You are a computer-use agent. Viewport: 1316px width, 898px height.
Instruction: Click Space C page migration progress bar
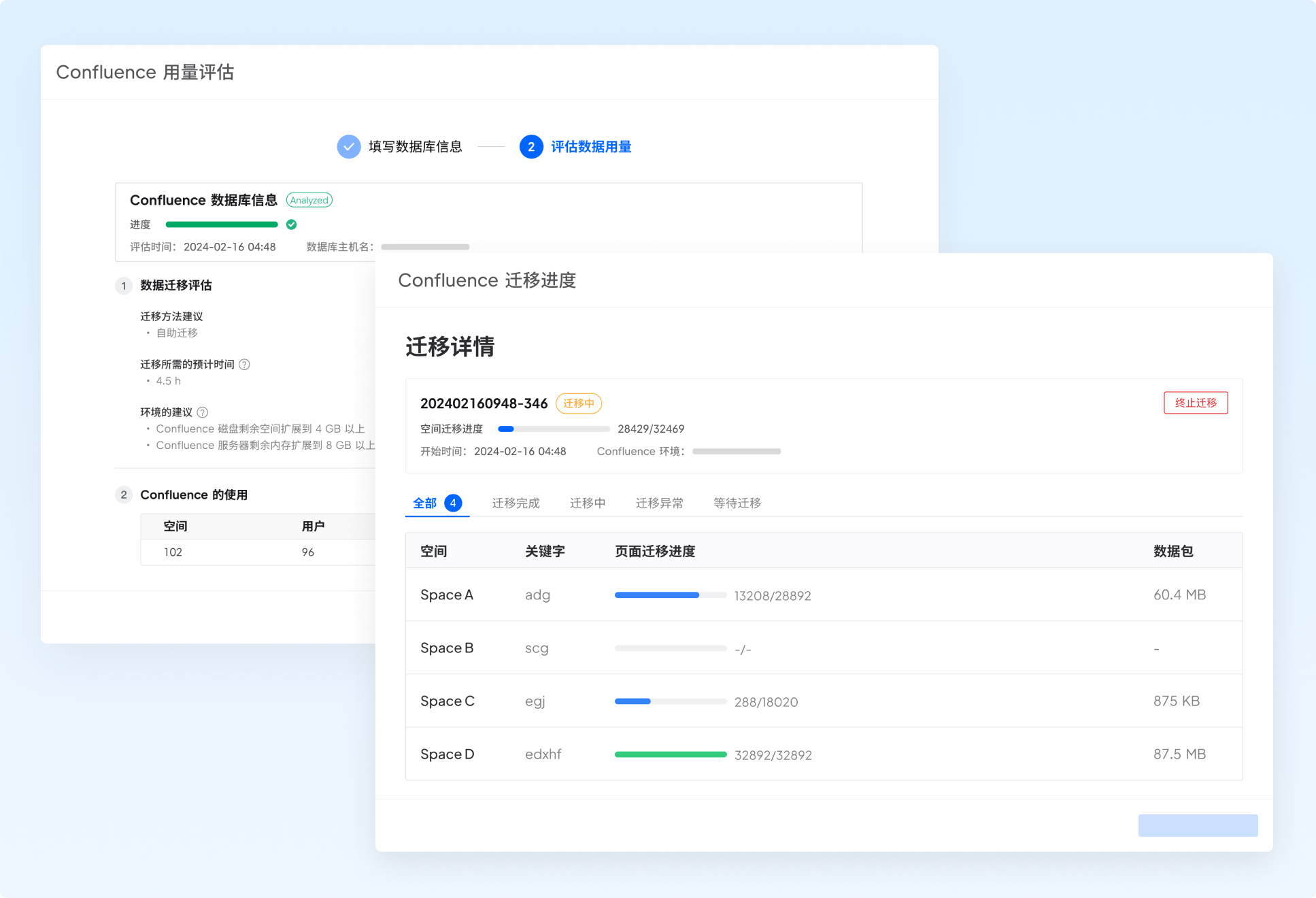pos(671,701)
